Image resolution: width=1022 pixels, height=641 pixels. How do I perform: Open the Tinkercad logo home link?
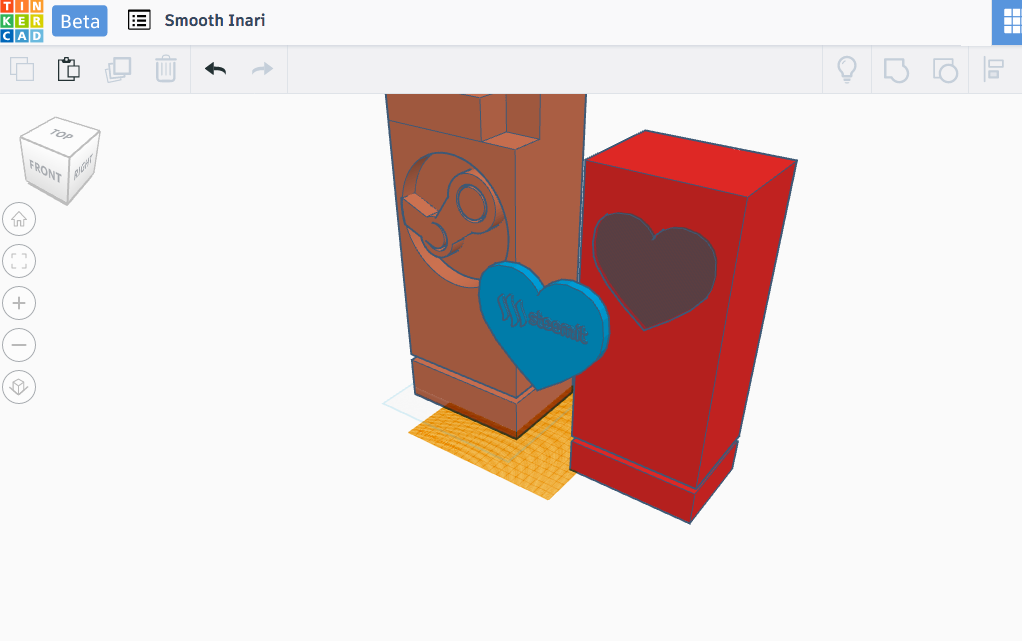pos(22,21)
